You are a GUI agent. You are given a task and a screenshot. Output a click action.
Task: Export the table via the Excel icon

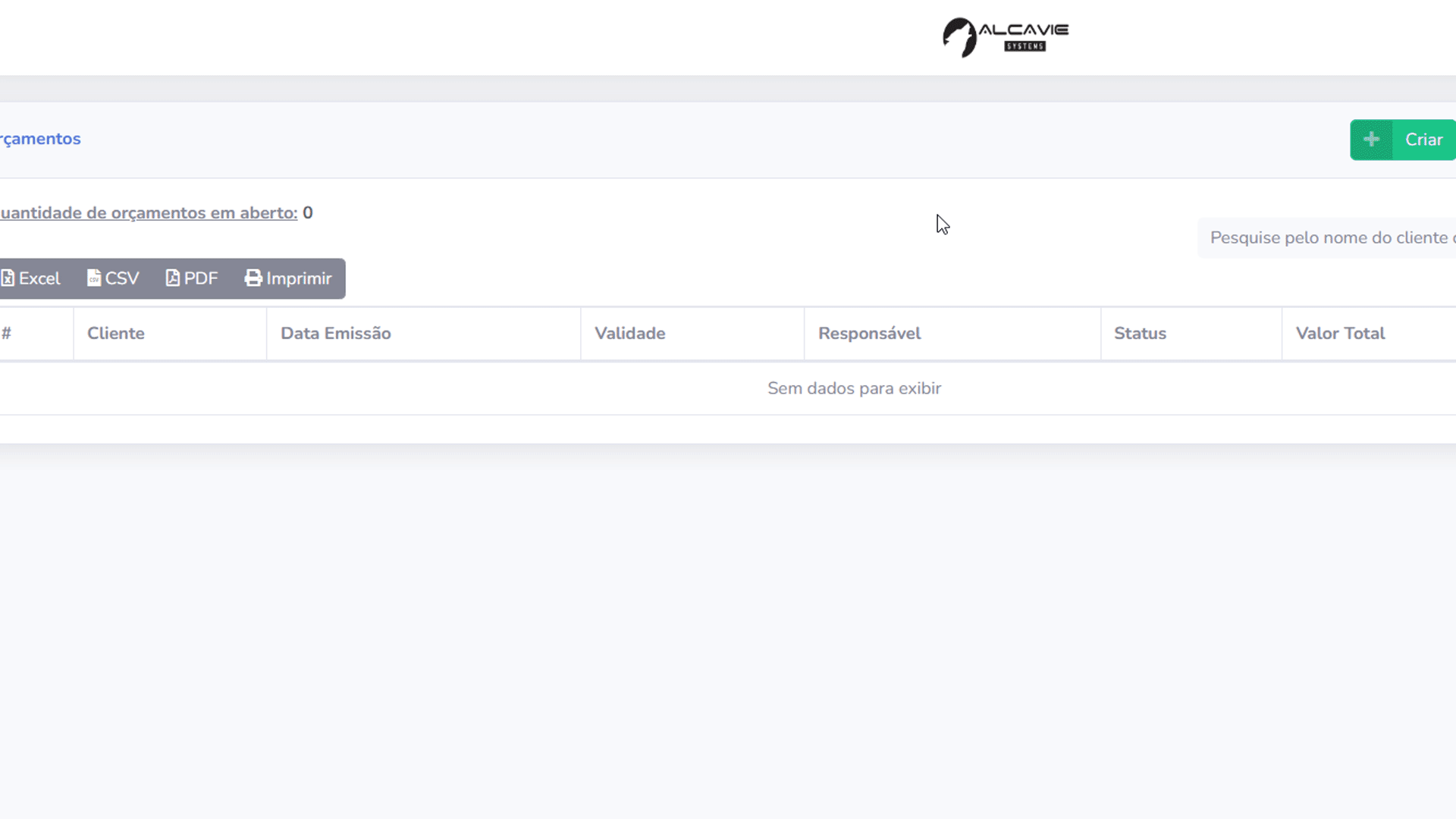(8, 278)
